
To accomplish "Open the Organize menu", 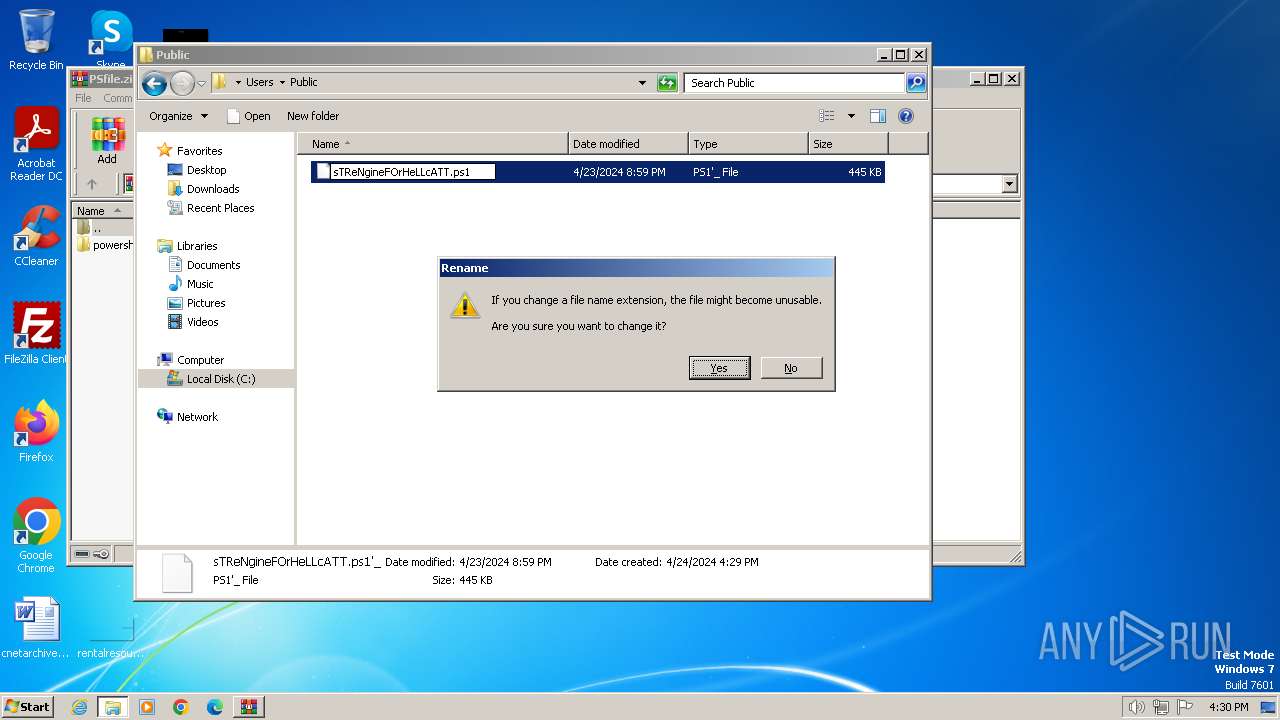I will (x=178, y=116).
